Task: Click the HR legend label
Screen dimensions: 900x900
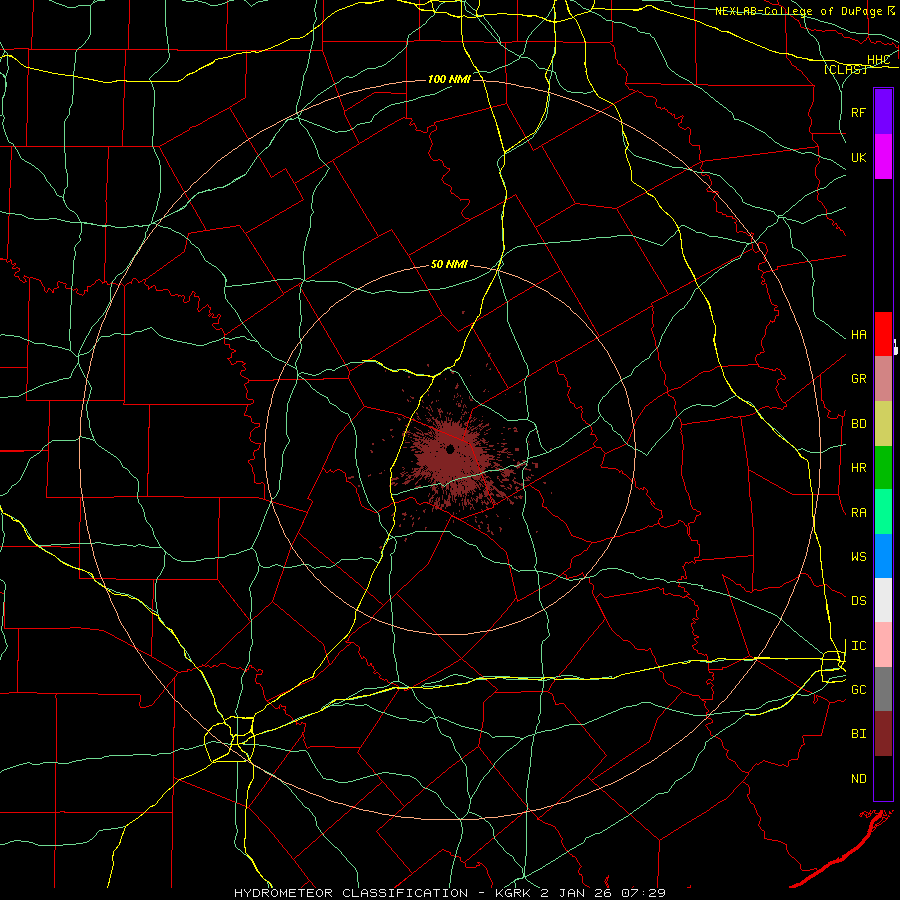Action: pyautogui.click(x=859, y=468)
